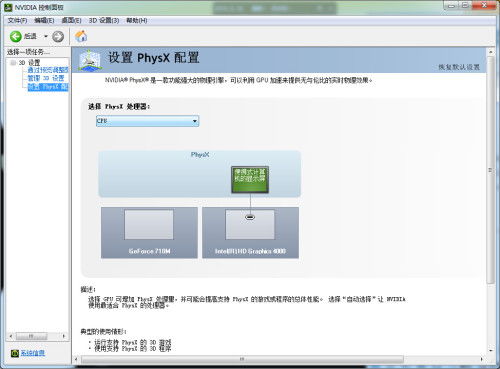Select 管理 3D 设置 tree item
Viewport: 500px width, 369px height.
click(x=46, y=78)
